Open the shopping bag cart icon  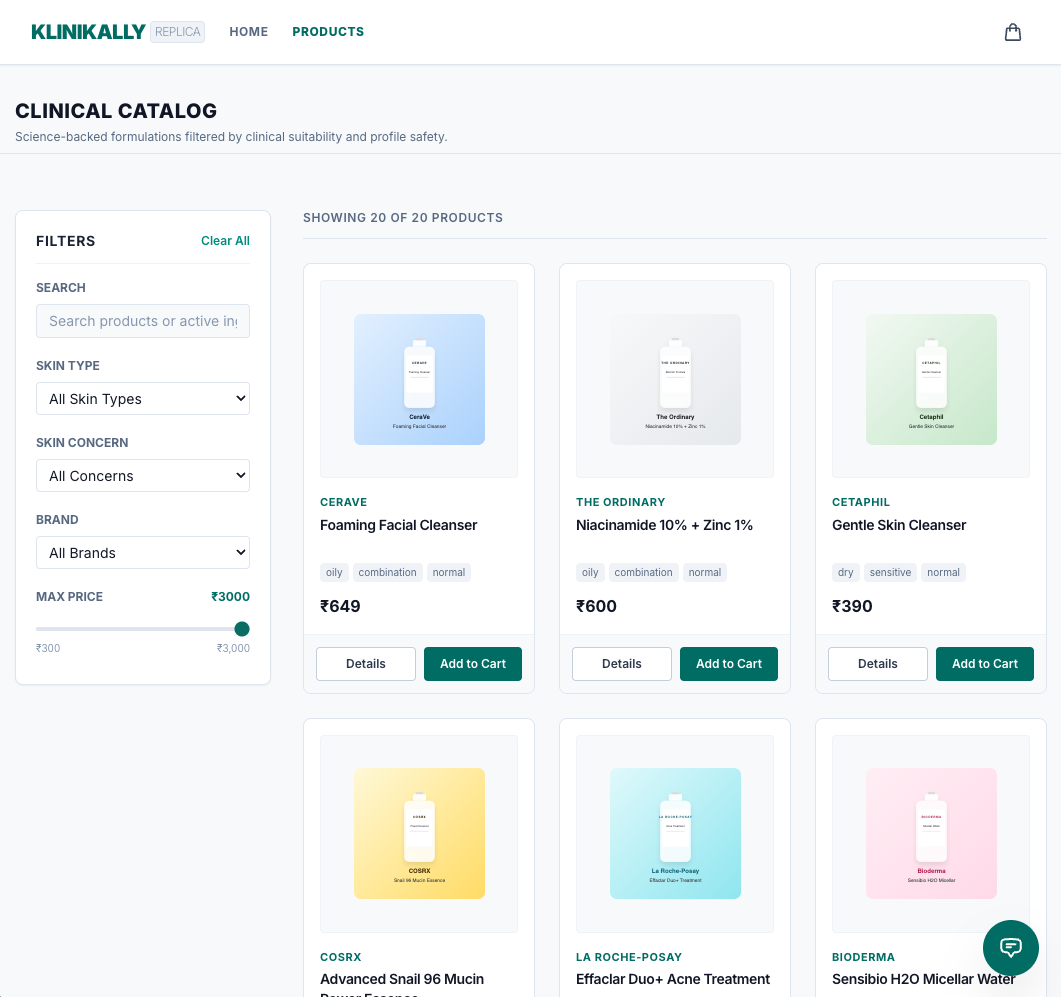[1012, 32]
